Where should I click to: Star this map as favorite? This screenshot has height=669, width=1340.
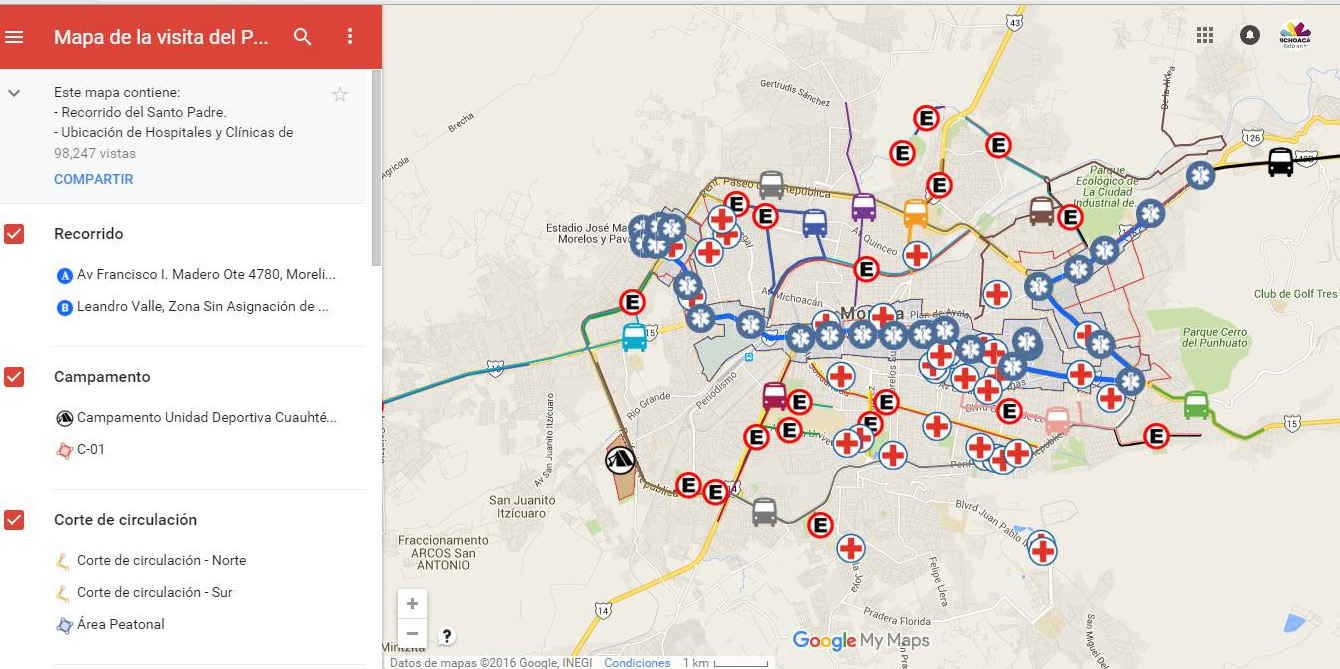(x=340, y=95)
